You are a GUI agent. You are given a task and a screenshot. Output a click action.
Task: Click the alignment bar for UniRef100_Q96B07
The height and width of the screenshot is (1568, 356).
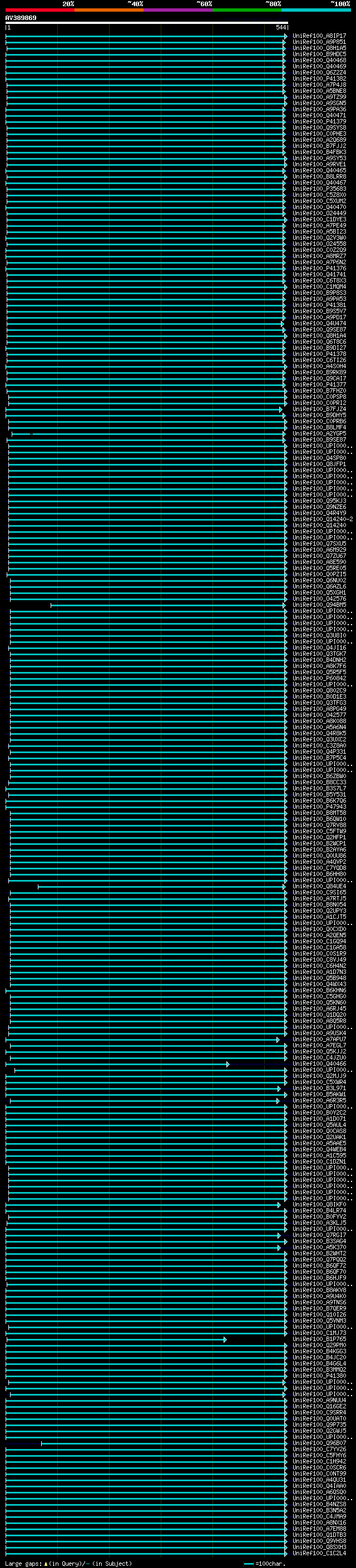[x=164, y=1444]
